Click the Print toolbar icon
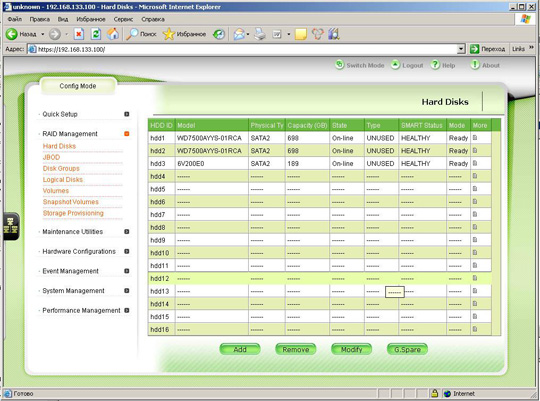The image size is (540, 401). [x=260, y=34]
